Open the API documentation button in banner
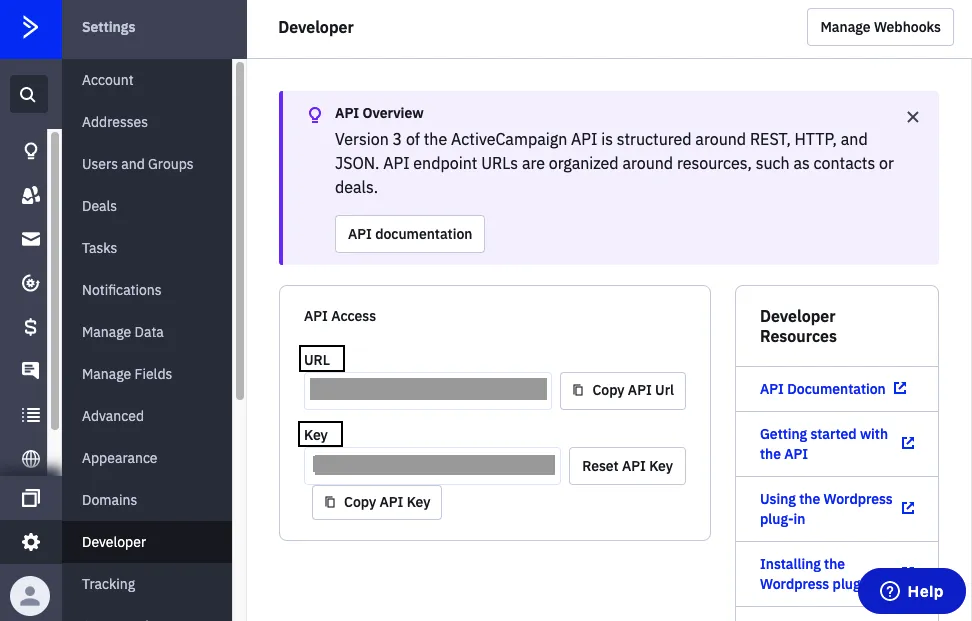This screenshot has height=621, width=972. pyautogui.click(x=410, y=234)
